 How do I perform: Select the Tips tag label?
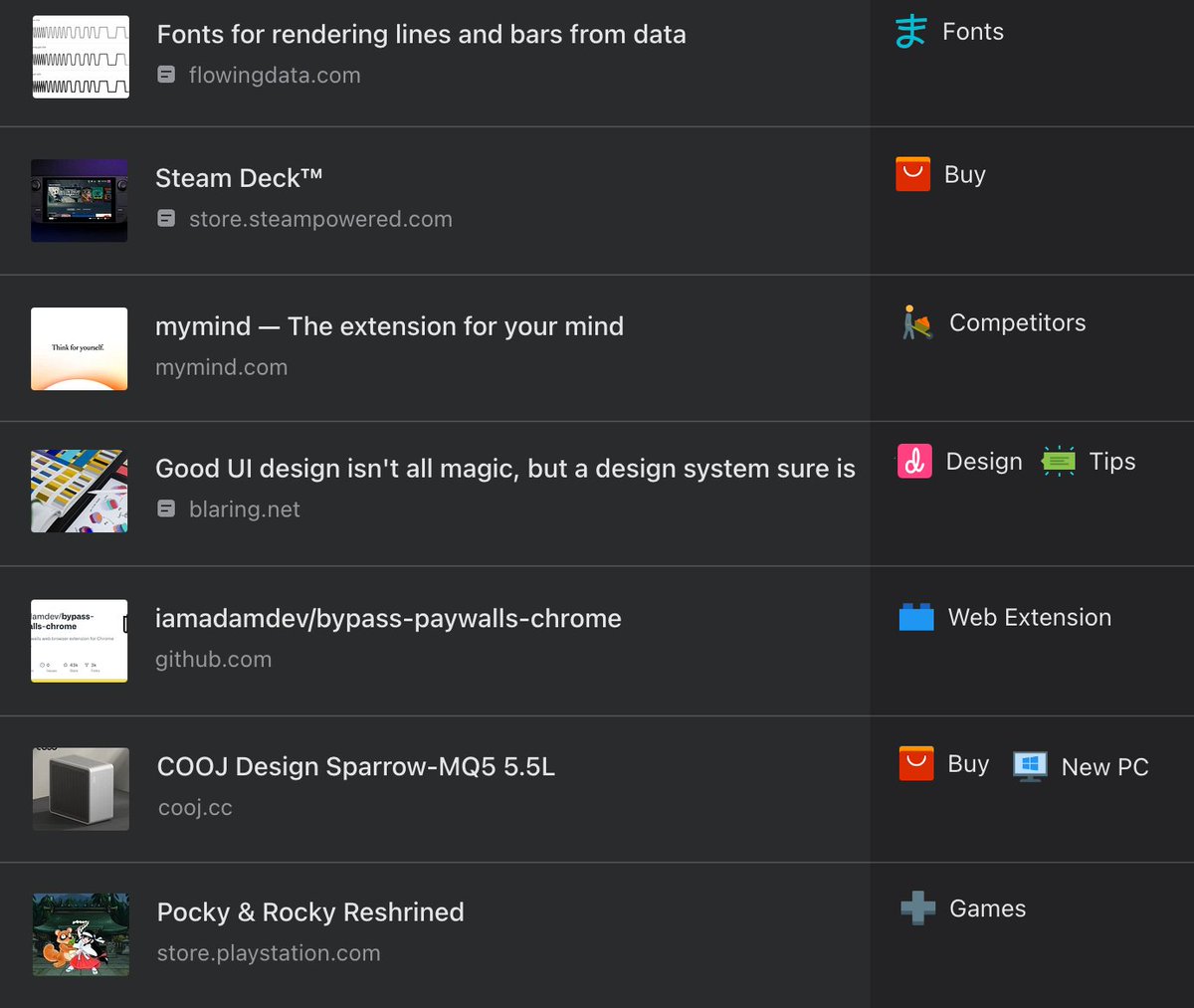[x=1111, y=462]
